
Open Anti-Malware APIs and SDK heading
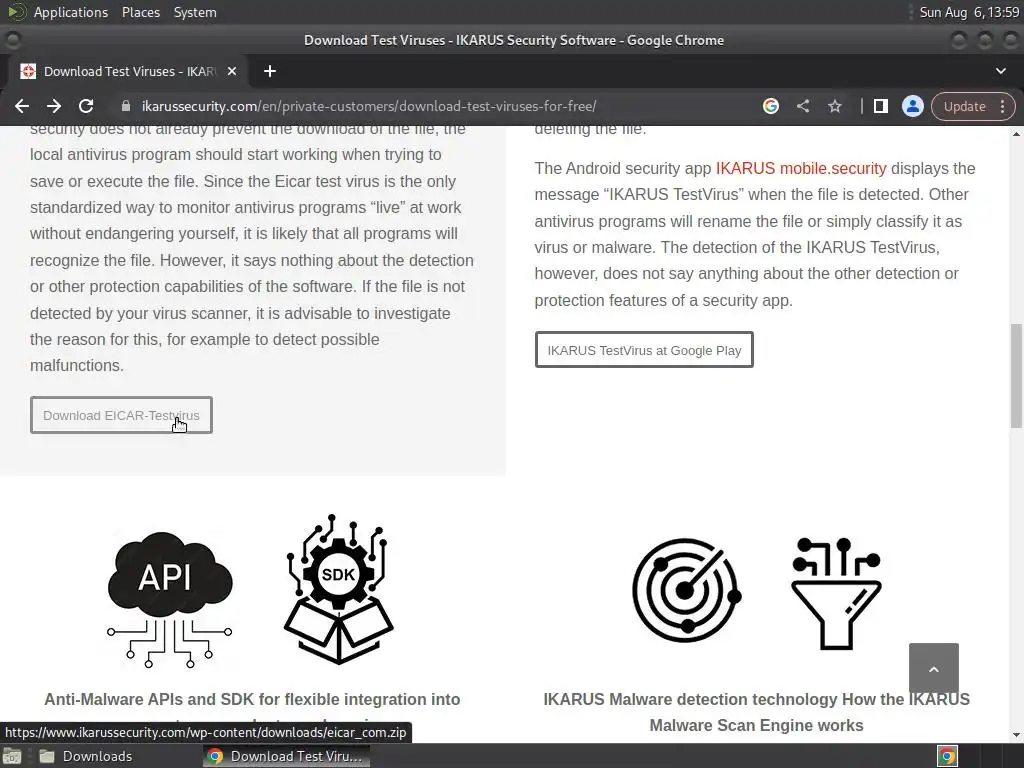click(252, 700)
